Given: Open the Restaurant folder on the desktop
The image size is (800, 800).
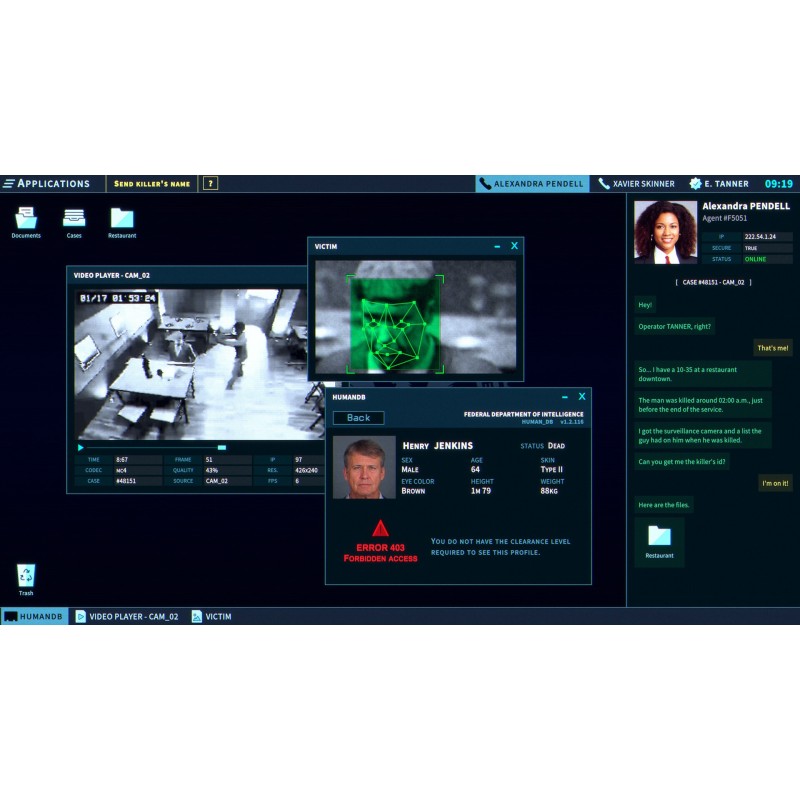Looking at the screenshot, I should pos(122,219).
